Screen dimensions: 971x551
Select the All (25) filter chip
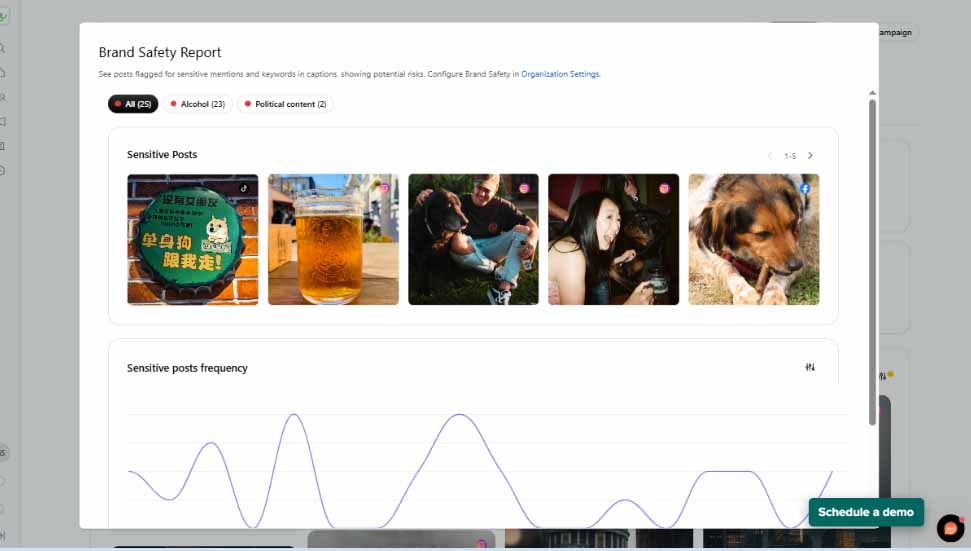point(133,104)
